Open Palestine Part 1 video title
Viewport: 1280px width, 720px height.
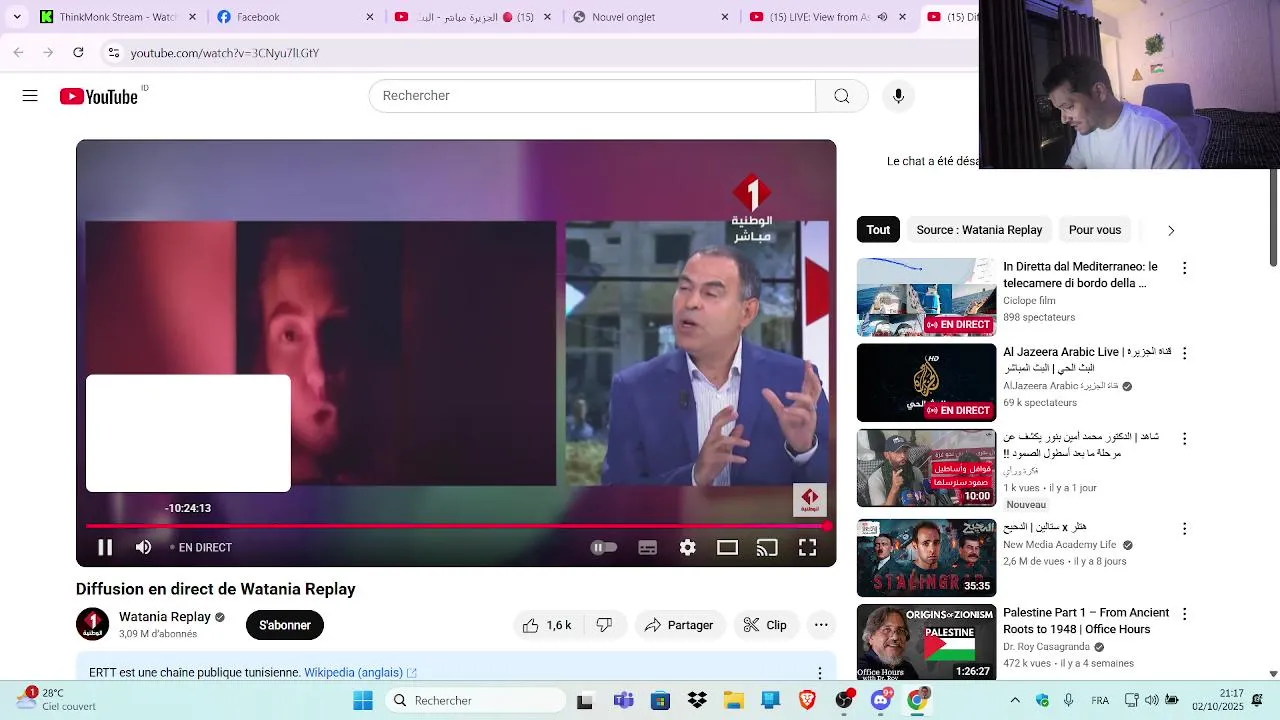[x=1086, y=621]
